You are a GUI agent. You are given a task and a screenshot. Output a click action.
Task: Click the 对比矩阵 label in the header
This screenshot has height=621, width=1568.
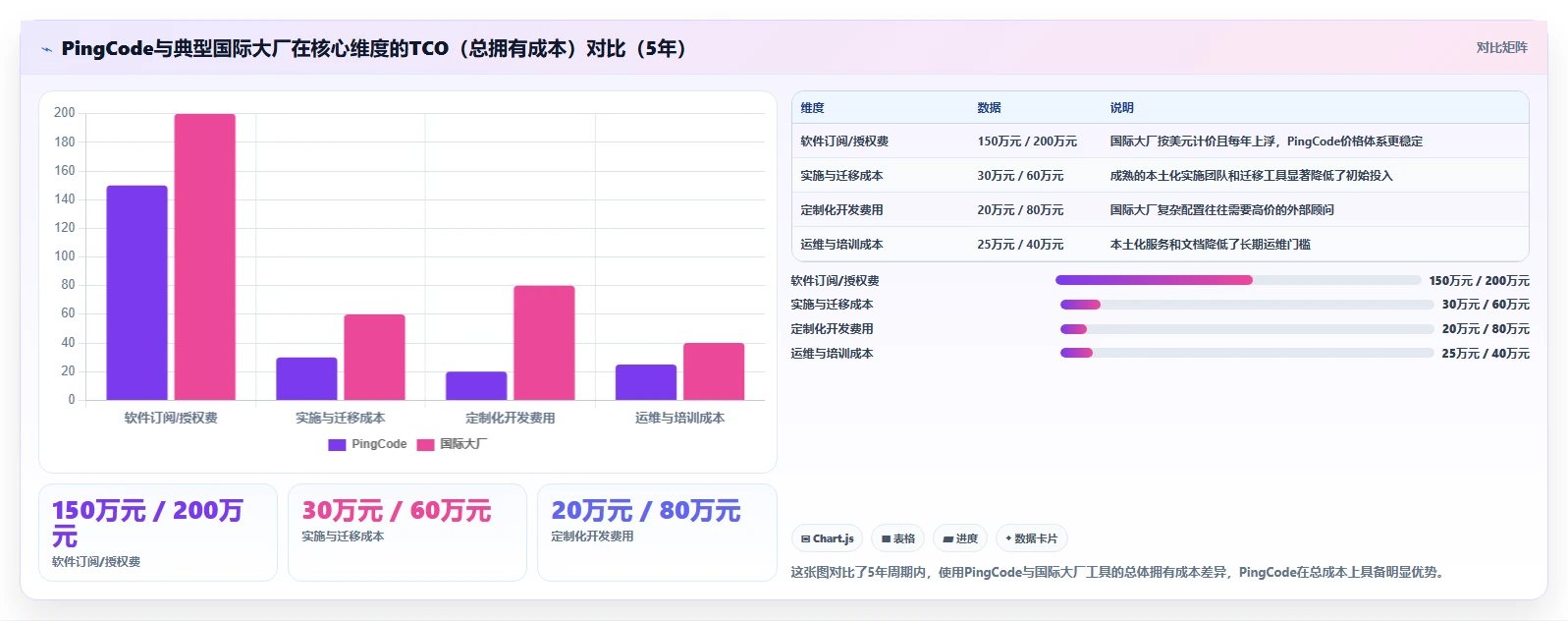1501,47
